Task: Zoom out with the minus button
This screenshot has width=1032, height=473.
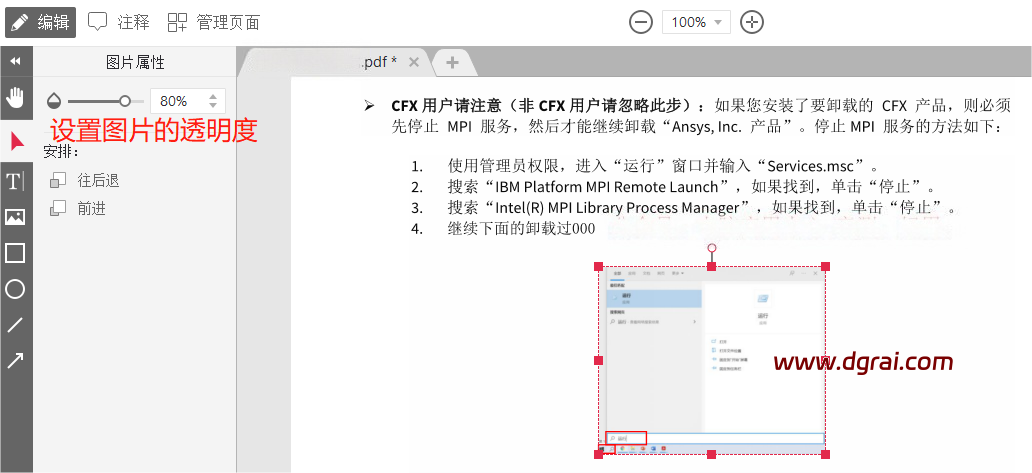Action: click(642, 22)
